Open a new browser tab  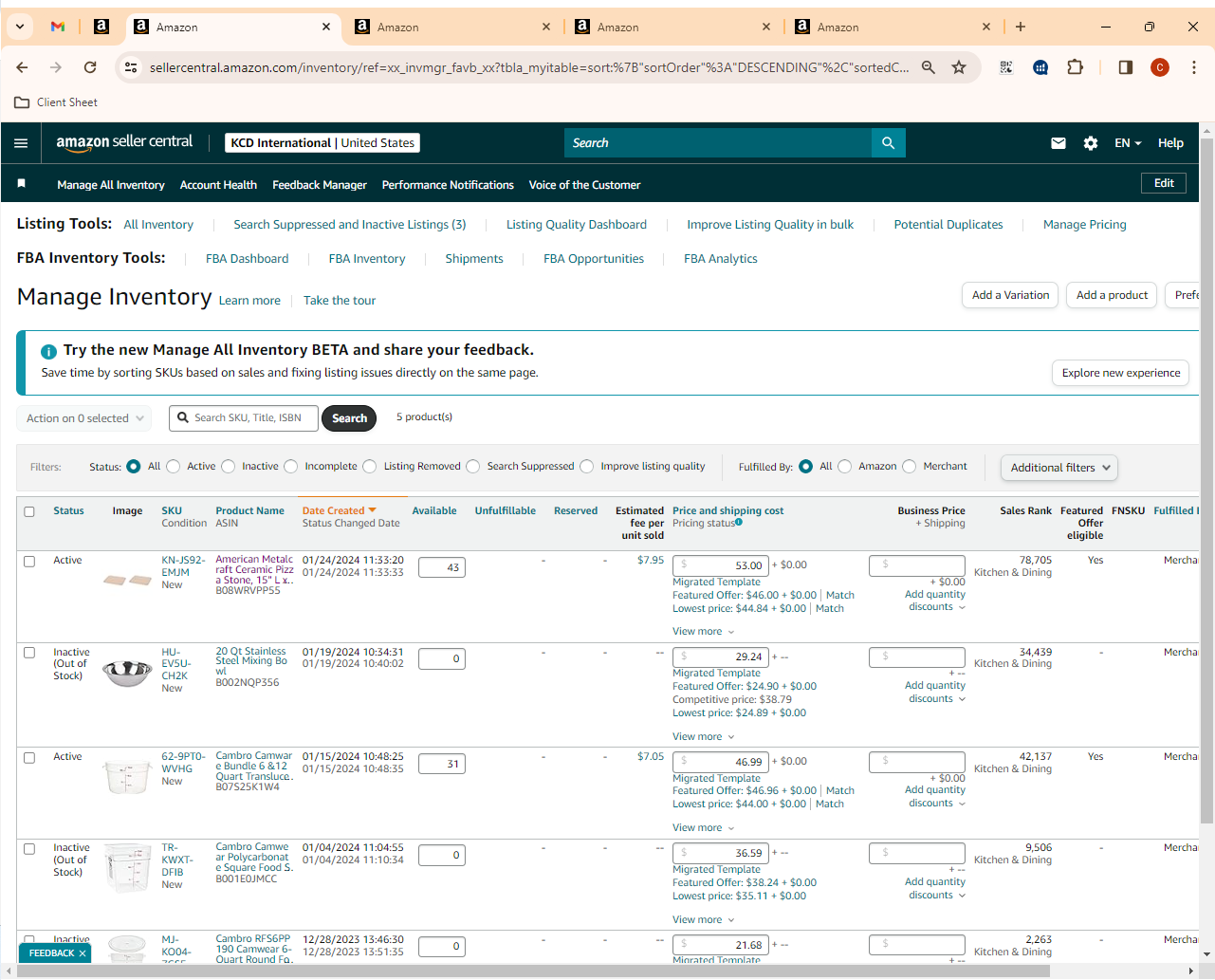[x=1021, y=27]
